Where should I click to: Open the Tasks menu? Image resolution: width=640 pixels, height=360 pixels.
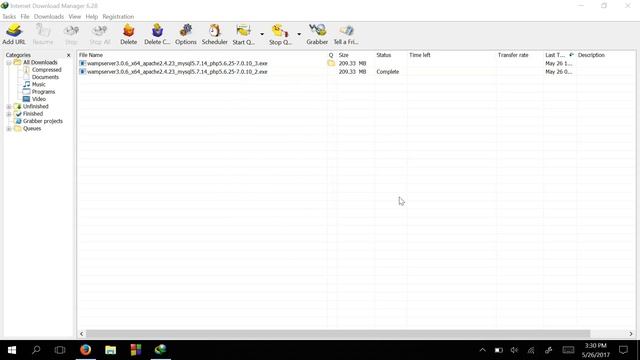point(9,17)
